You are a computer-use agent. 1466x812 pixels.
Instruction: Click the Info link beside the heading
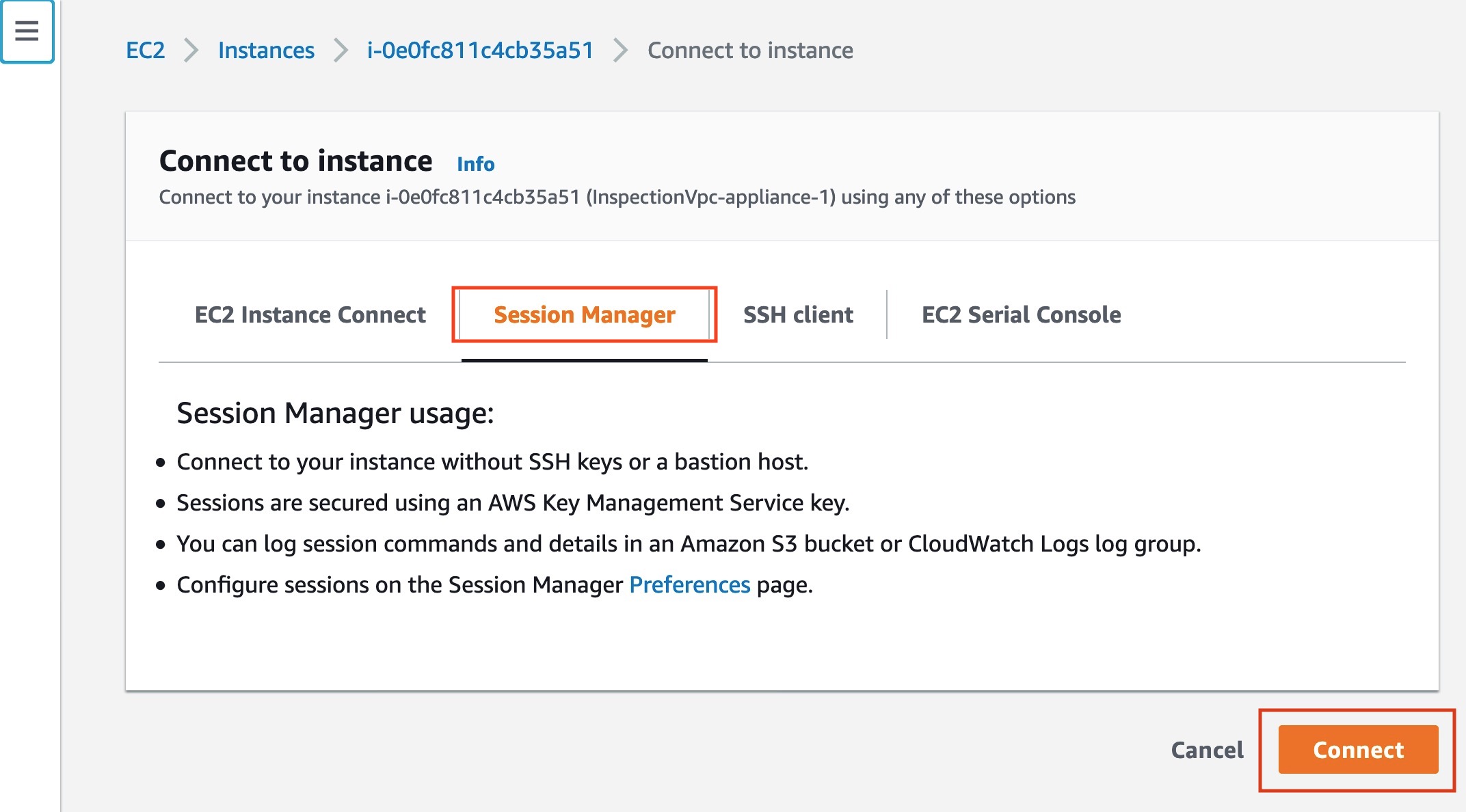coord(475,164)
